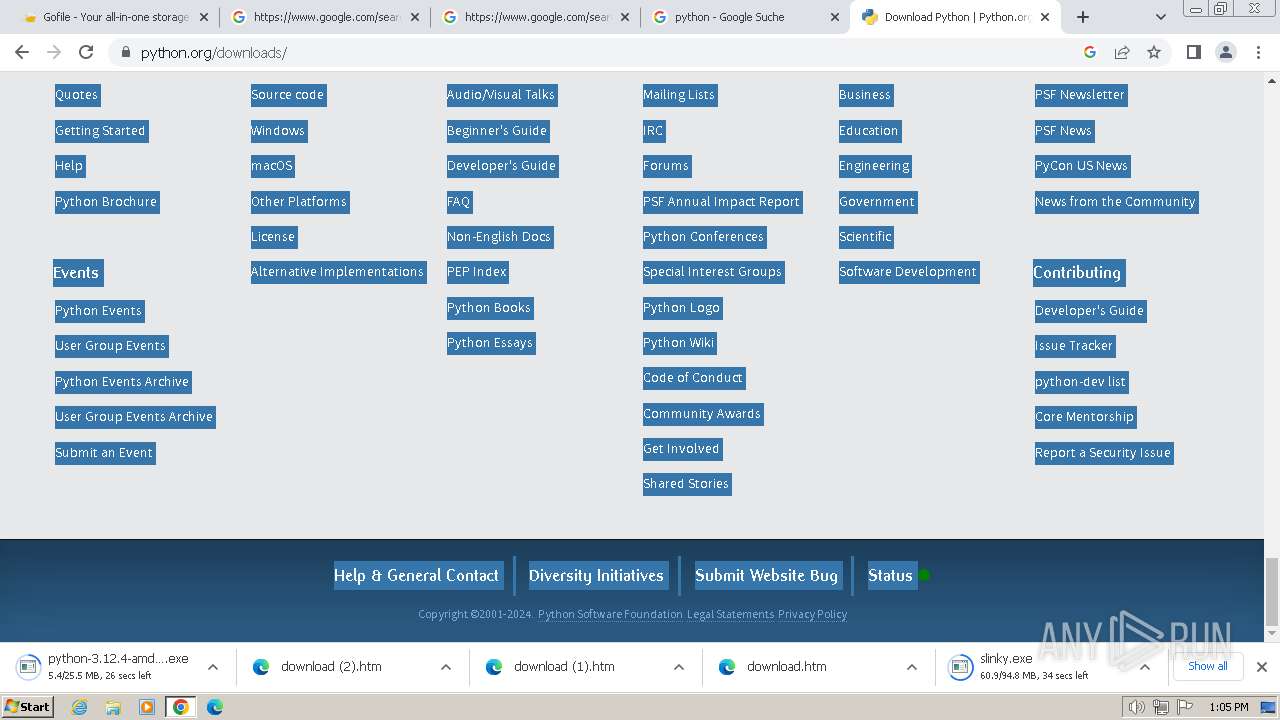This screenshot has width=1280, height=720.
Task: Bookmark this page with the star icon
Action: (1154, 52)
